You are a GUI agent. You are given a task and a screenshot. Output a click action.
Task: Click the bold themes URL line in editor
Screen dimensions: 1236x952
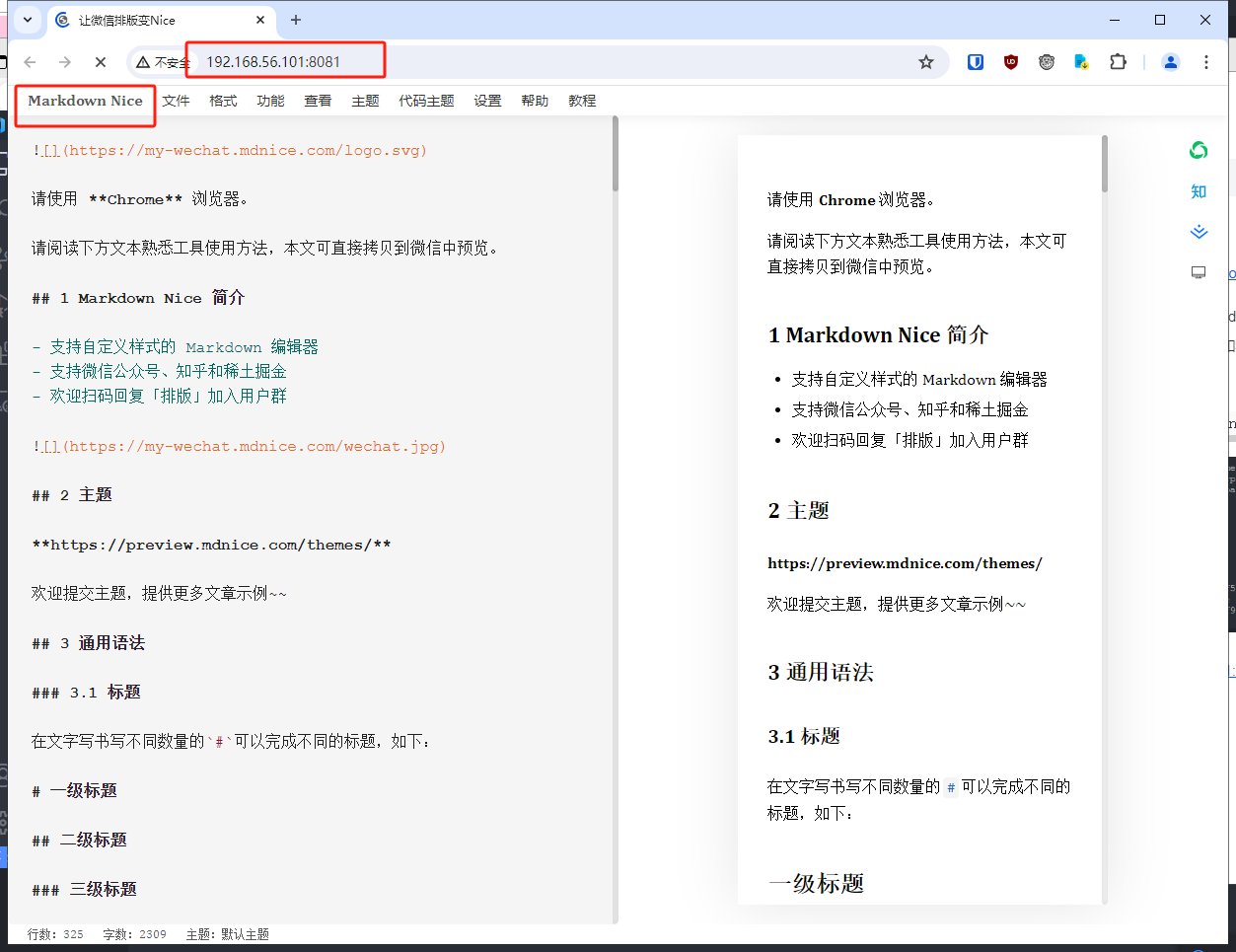211,545
